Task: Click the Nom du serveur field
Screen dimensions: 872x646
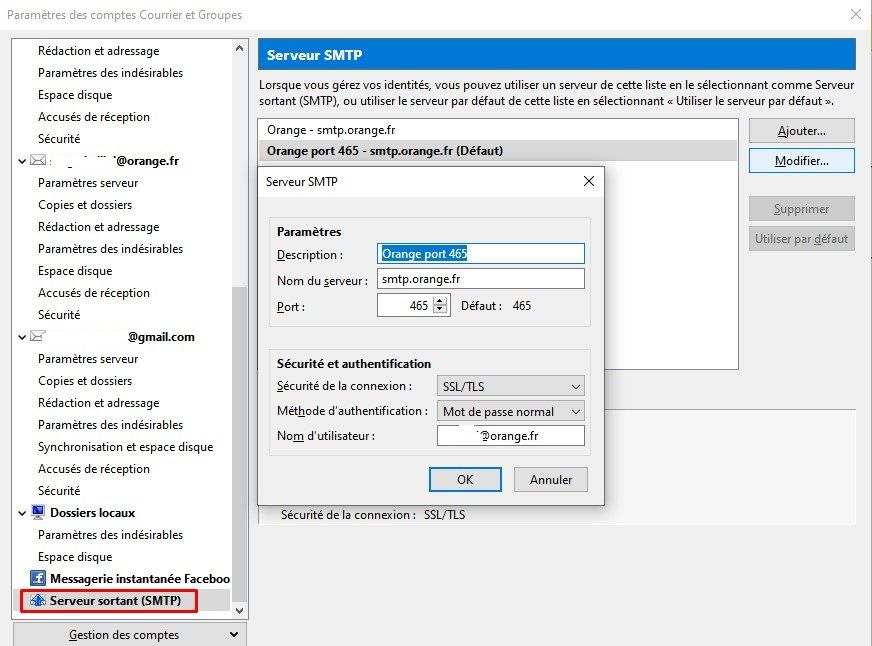Action: point(480,279)
